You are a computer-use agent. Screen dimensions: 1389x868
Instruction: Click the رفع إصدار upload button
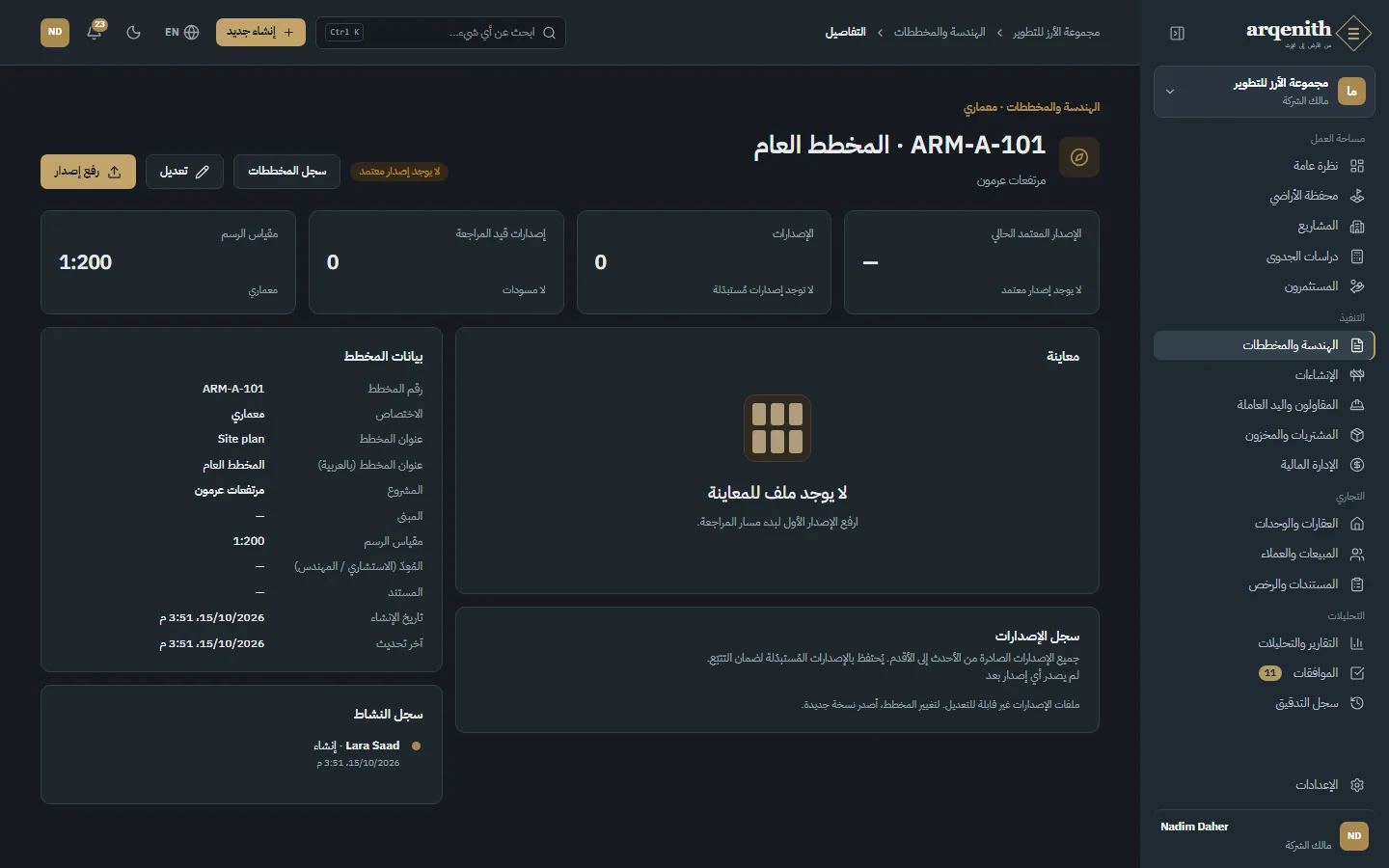point(88,172)
